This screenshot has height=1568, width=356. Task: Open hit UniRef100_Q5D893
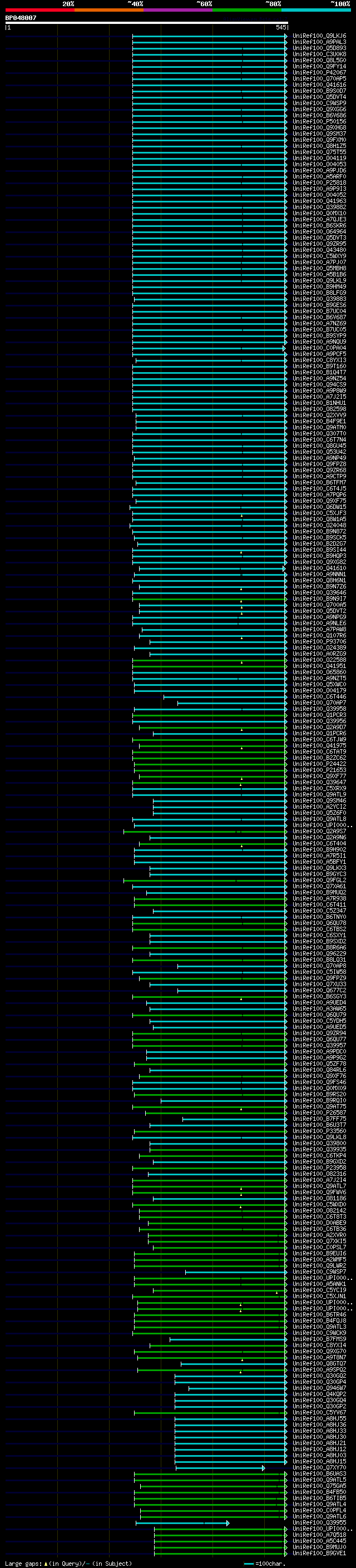tap(319, 48)
